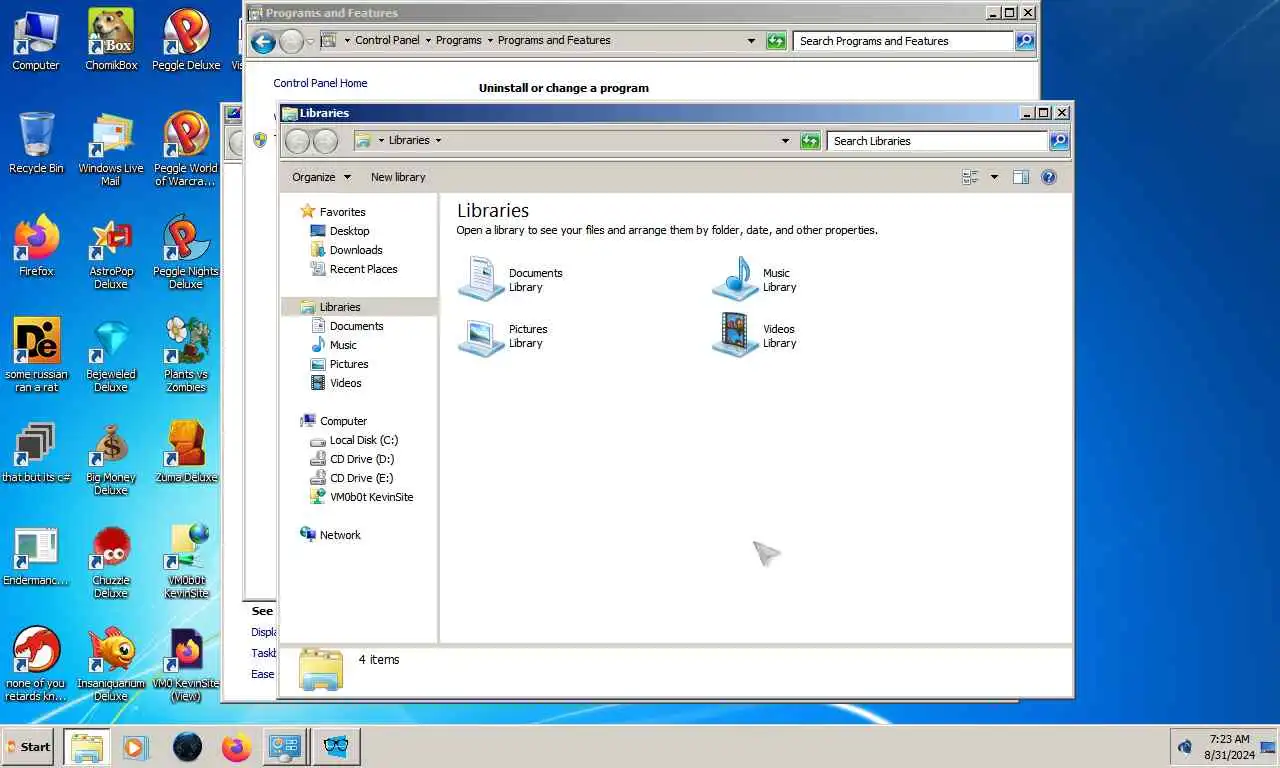This screenshot has width=1280, height=768.
Task: Open Windows Live Mail desktop shortcut
Action: (x=111, y=149)
